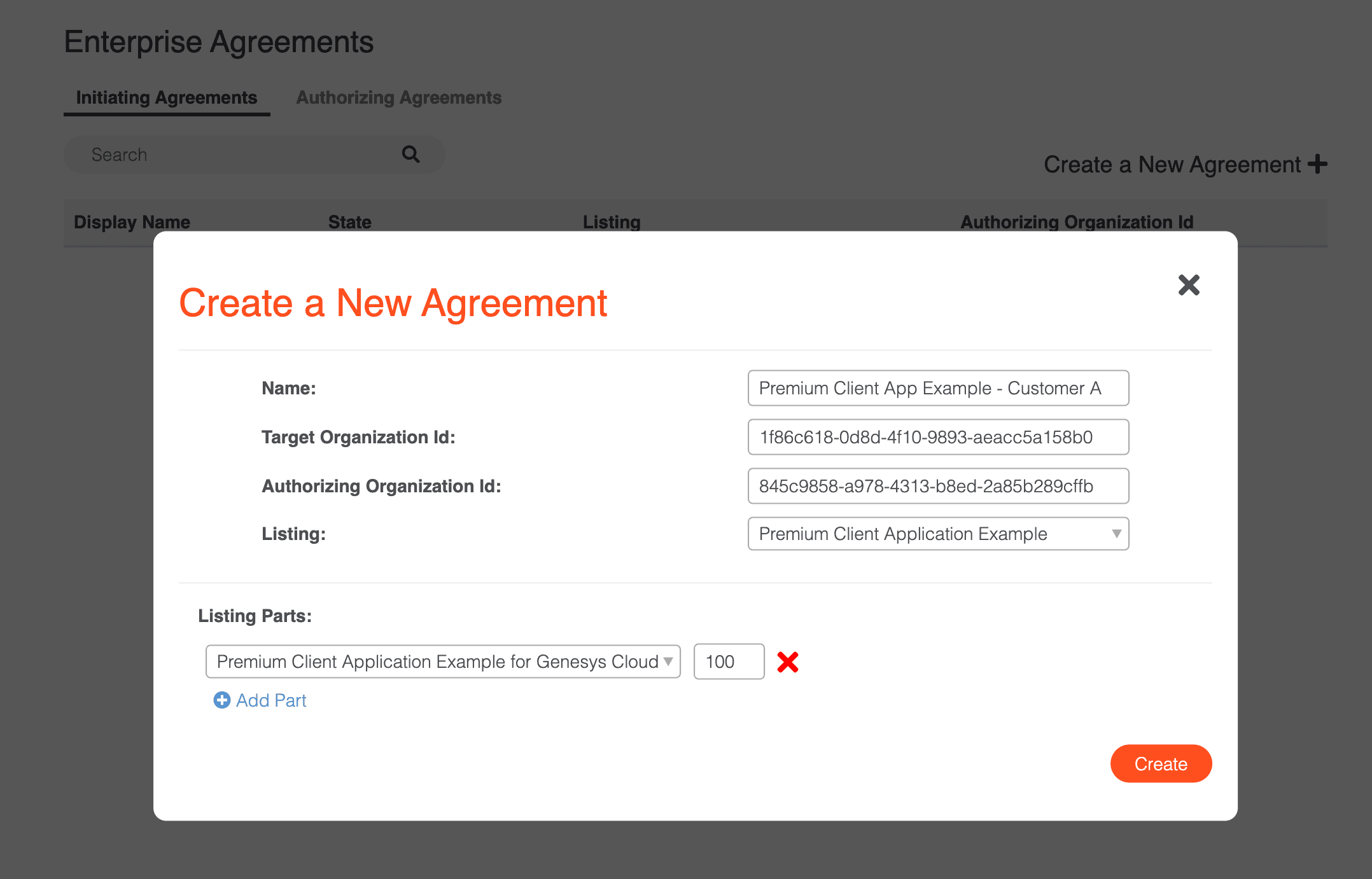The height and width of the screenshot is (879, 1372).
Task: Click the search magnifier icon
Action: tap(410, 154)
